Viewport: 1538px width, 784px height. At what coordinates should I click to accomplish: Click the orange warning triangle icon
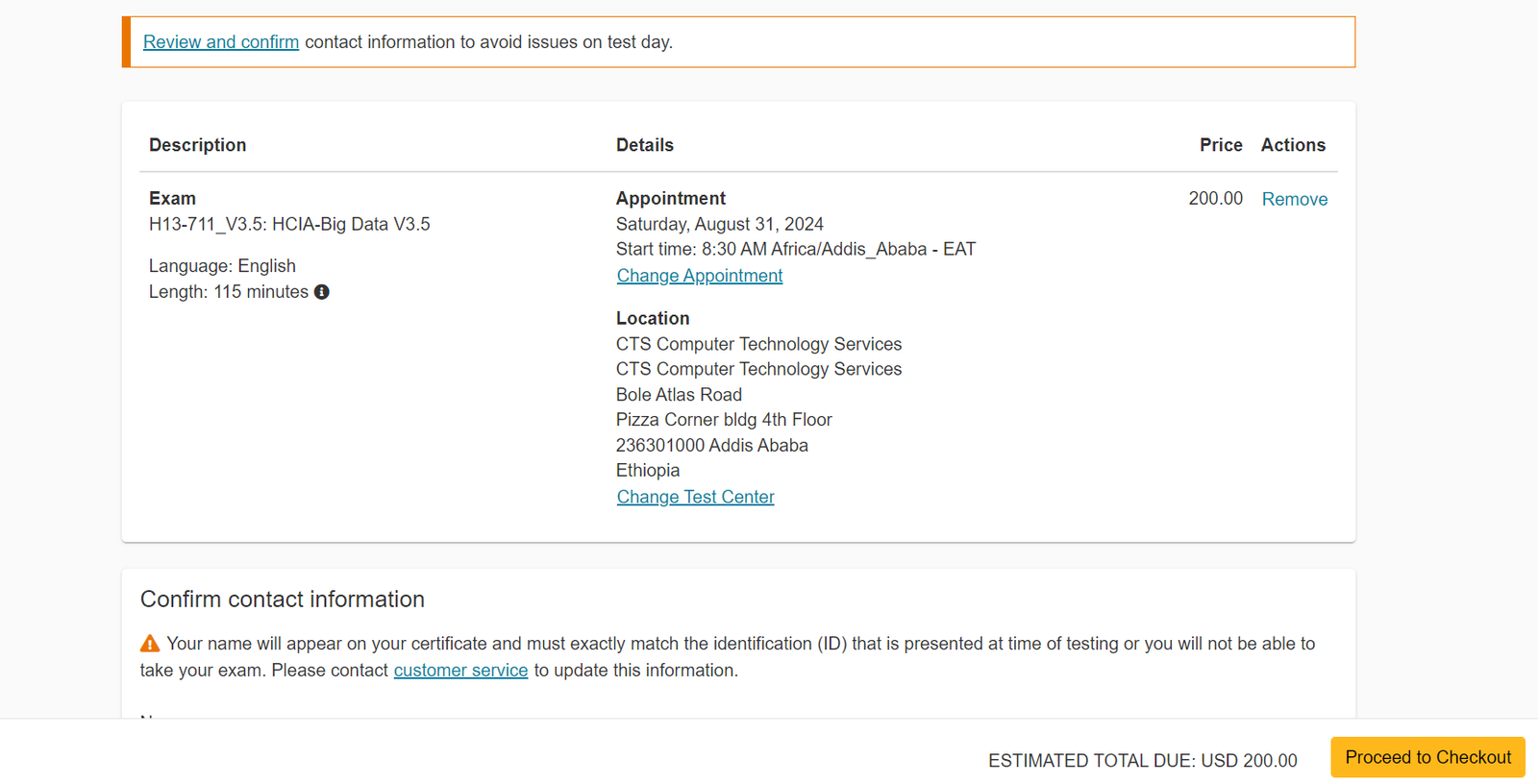click(x=150, y=644)
